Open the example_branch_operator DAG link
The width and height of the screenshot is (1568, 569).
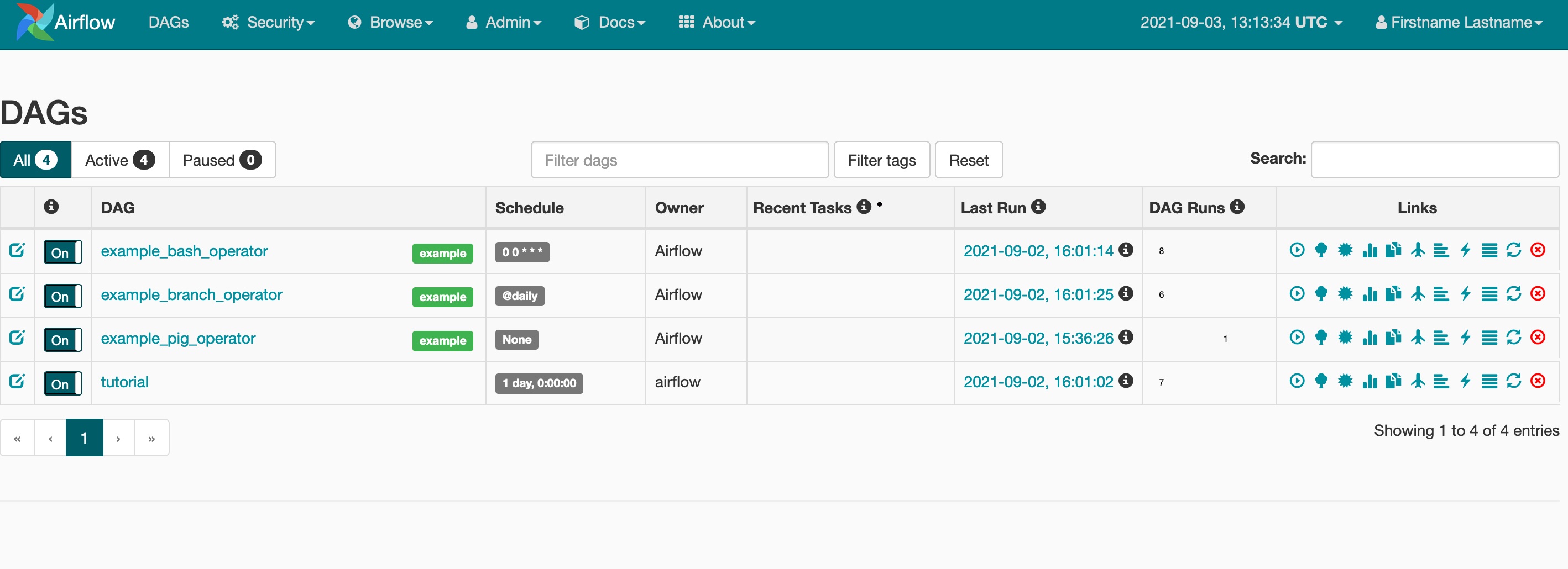point(192,295)
